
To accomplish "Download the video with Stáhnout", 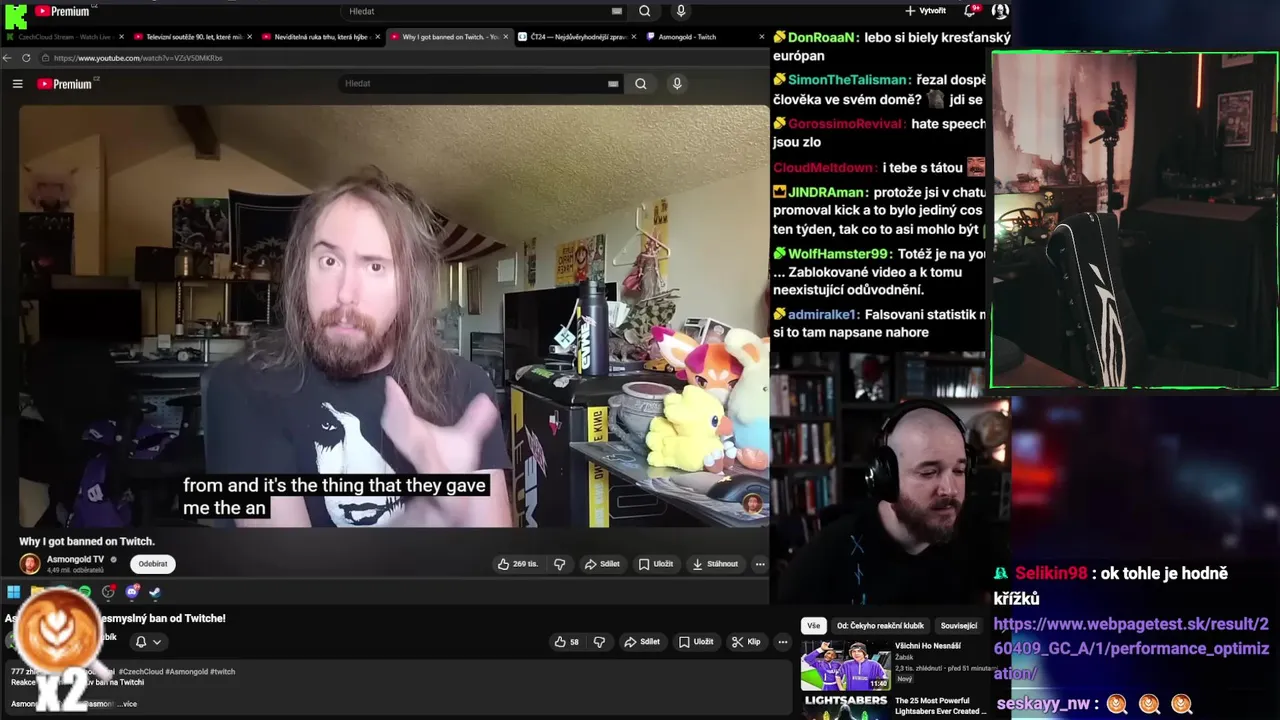I will (x=716, y=564).
